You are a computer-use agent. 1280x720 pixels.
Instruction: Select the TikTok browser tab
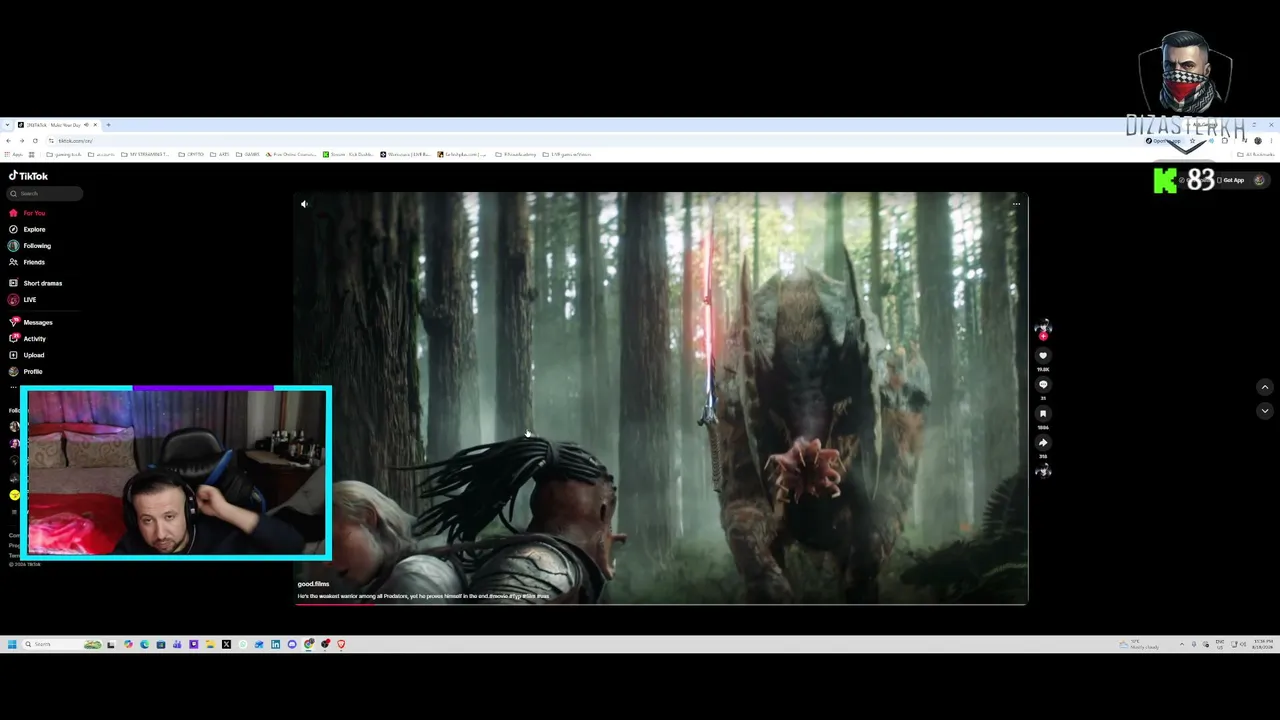[x=56, y=125]
